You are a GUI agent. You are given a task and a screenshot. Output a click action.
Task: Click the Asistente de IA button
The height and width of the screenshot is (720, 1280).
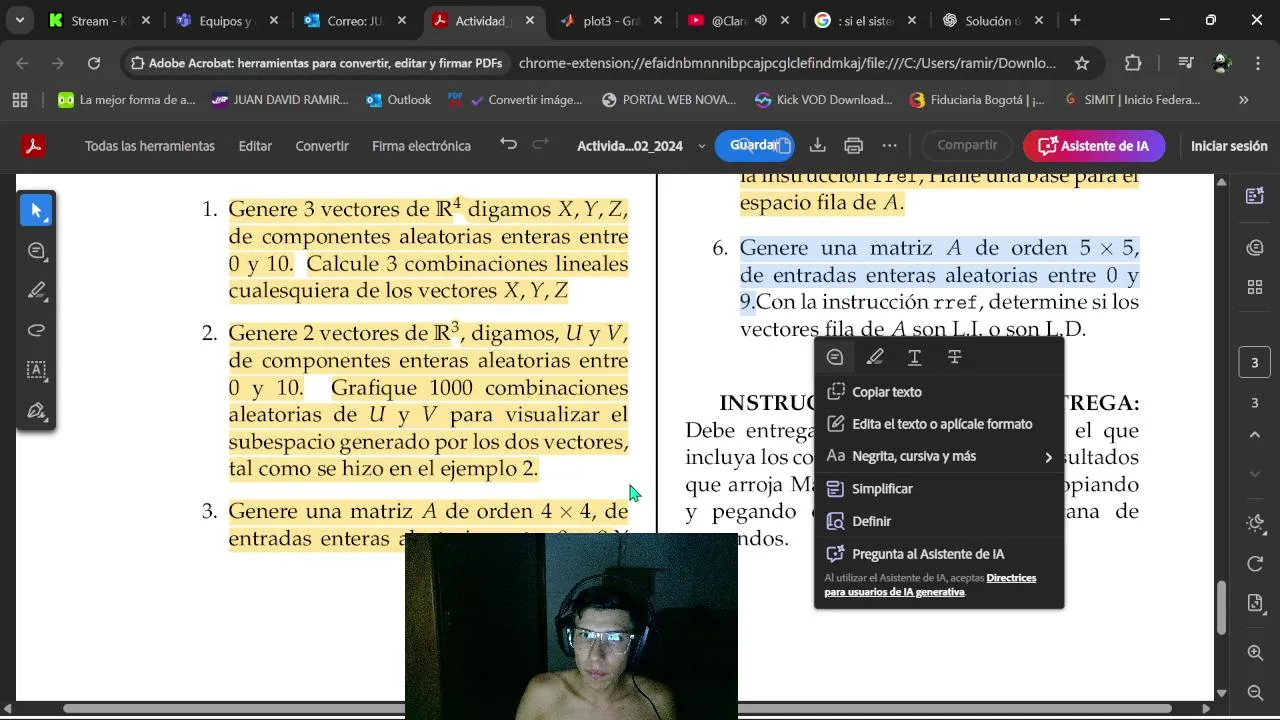(x=1094, y=146)
